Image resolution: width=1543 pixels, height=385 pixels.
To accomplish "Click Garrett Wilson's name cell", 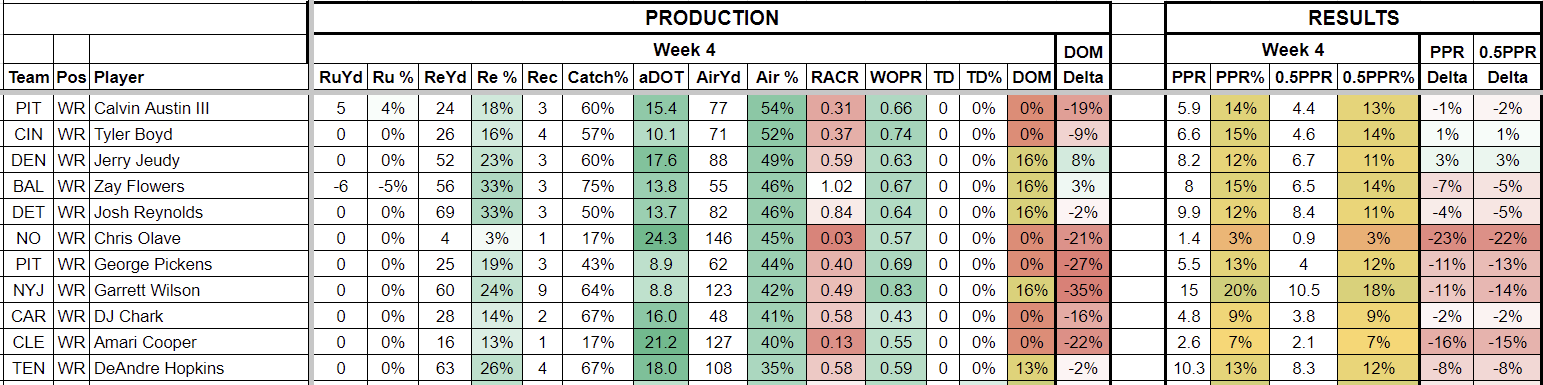I will [197, 290].
